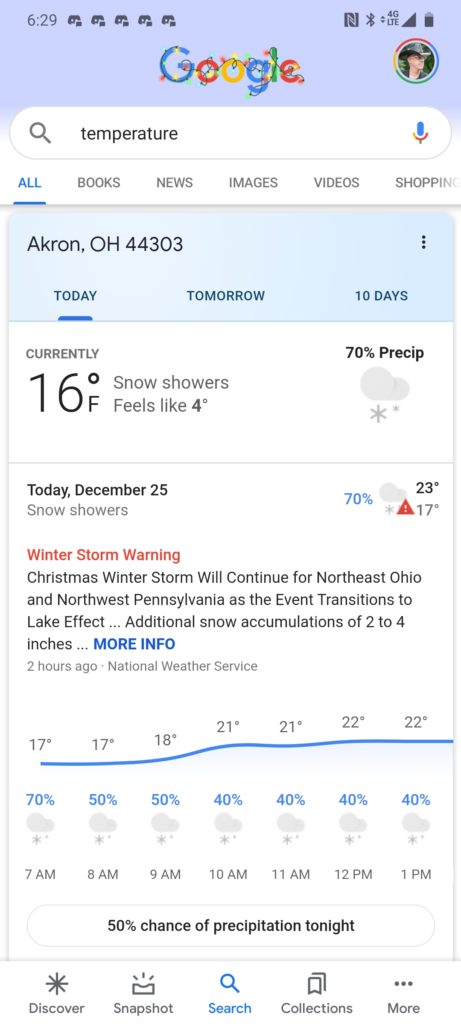Open Collections in bottom navigation
Screen dimensions: 461x1024
pos(316,993)
